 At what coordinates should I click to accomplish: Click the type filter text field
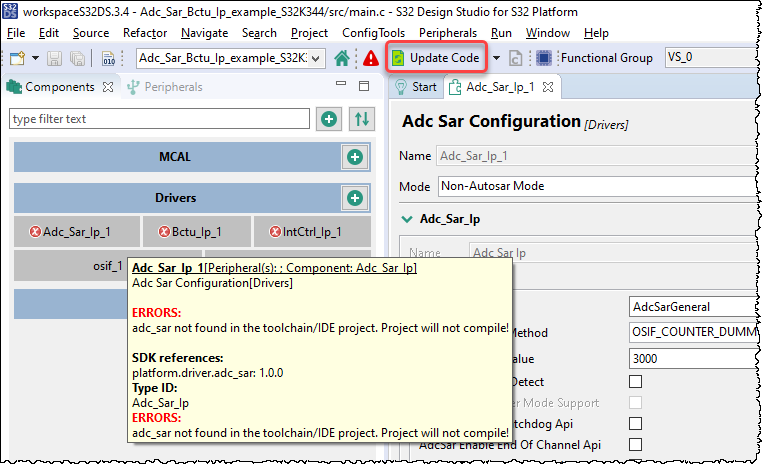159,119
